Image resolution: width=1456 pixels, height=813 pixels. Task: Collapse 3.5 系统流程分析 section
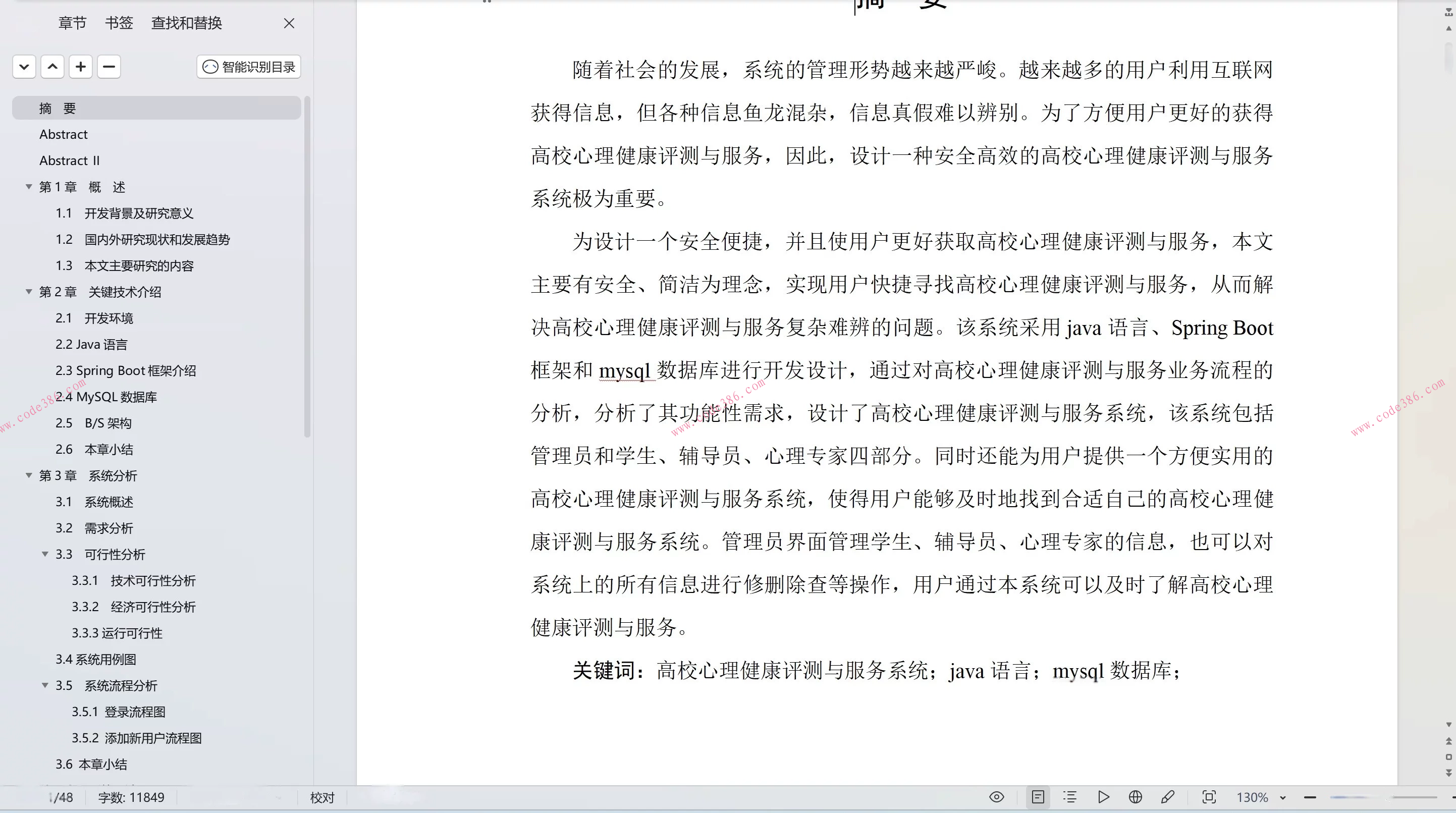tap(45, 685)
